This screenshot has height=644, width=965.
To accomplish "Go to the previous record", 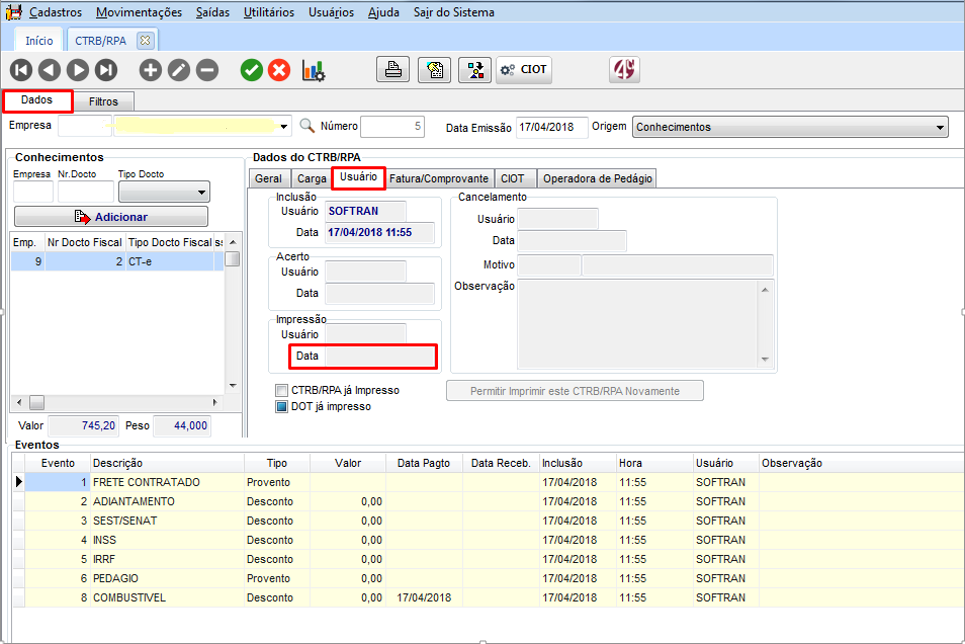I will point(49,70).
